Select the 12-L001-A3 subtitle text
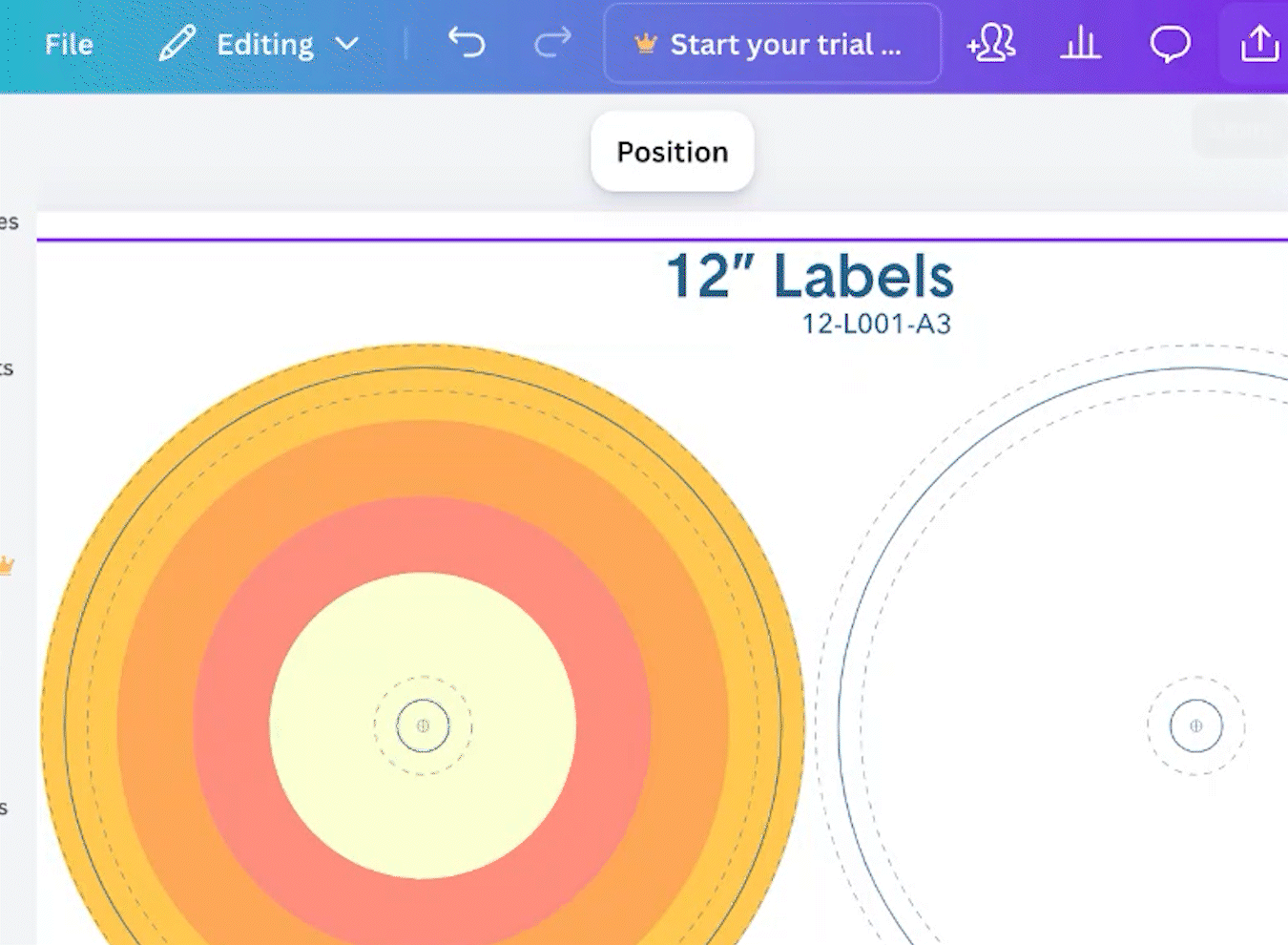Screen dimensions: 1288x945 tap(876, 325)
